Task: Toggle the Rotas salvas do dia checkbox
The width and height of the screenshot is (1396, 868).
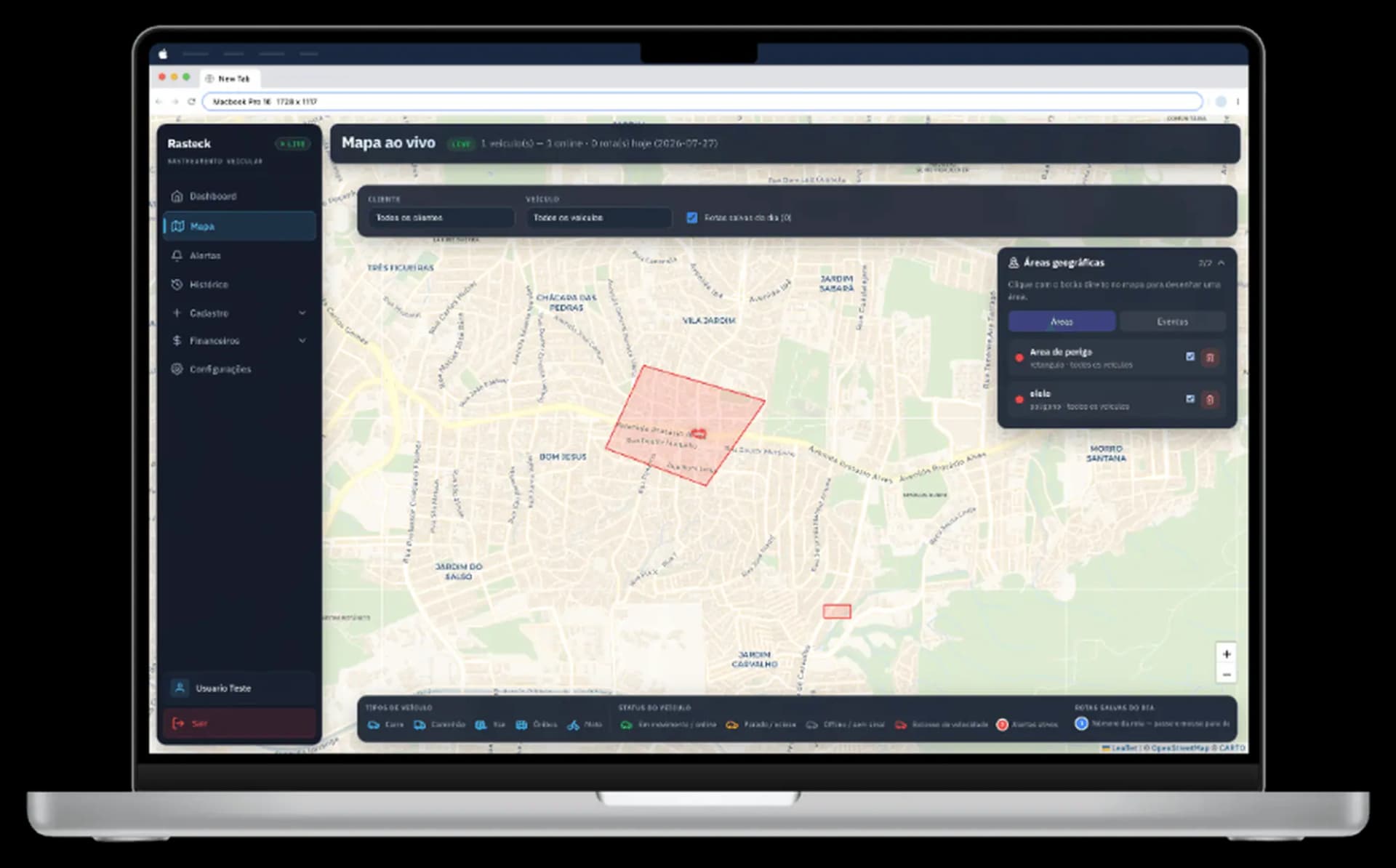Action: [x=692, y=217]
